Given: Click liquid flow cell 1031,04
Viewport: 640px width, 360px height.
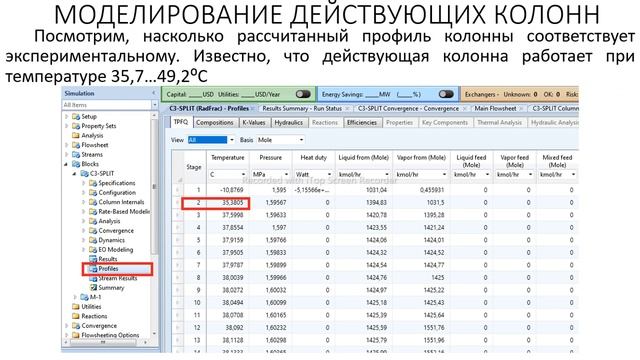Looking at the screenshot, I should (363, 190).
